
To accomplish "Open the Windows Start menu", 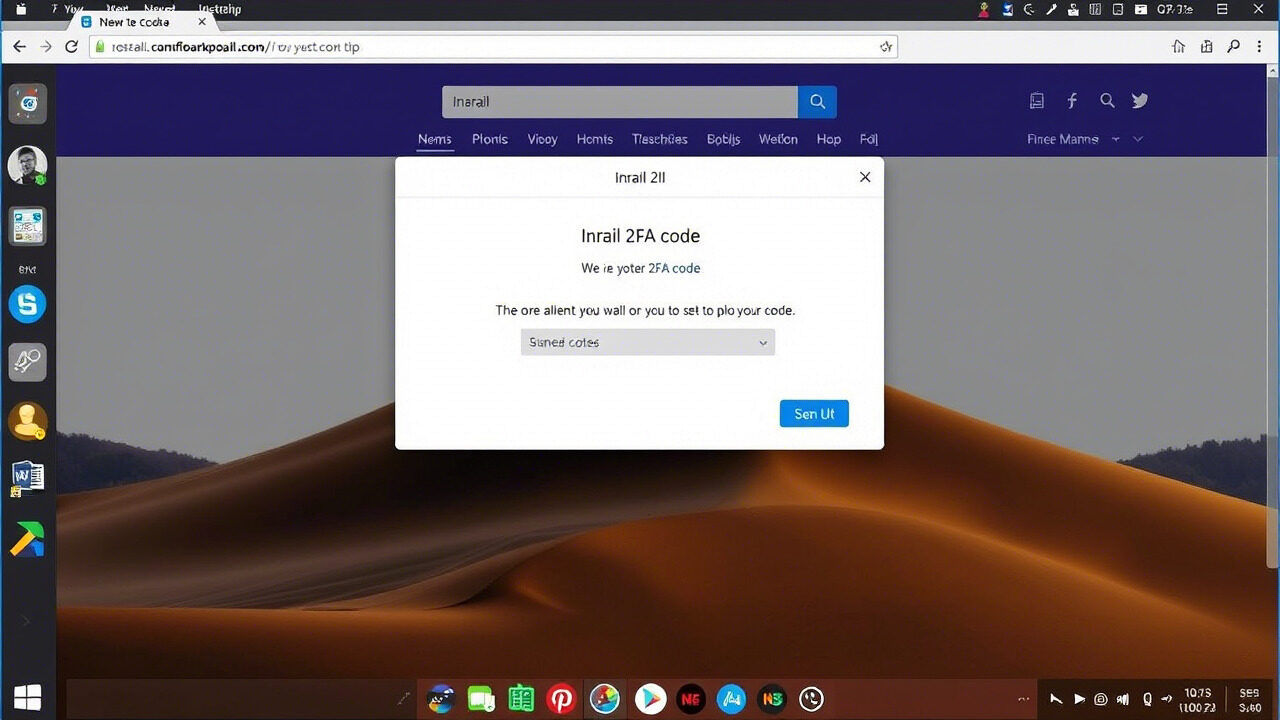I will 27,696.
